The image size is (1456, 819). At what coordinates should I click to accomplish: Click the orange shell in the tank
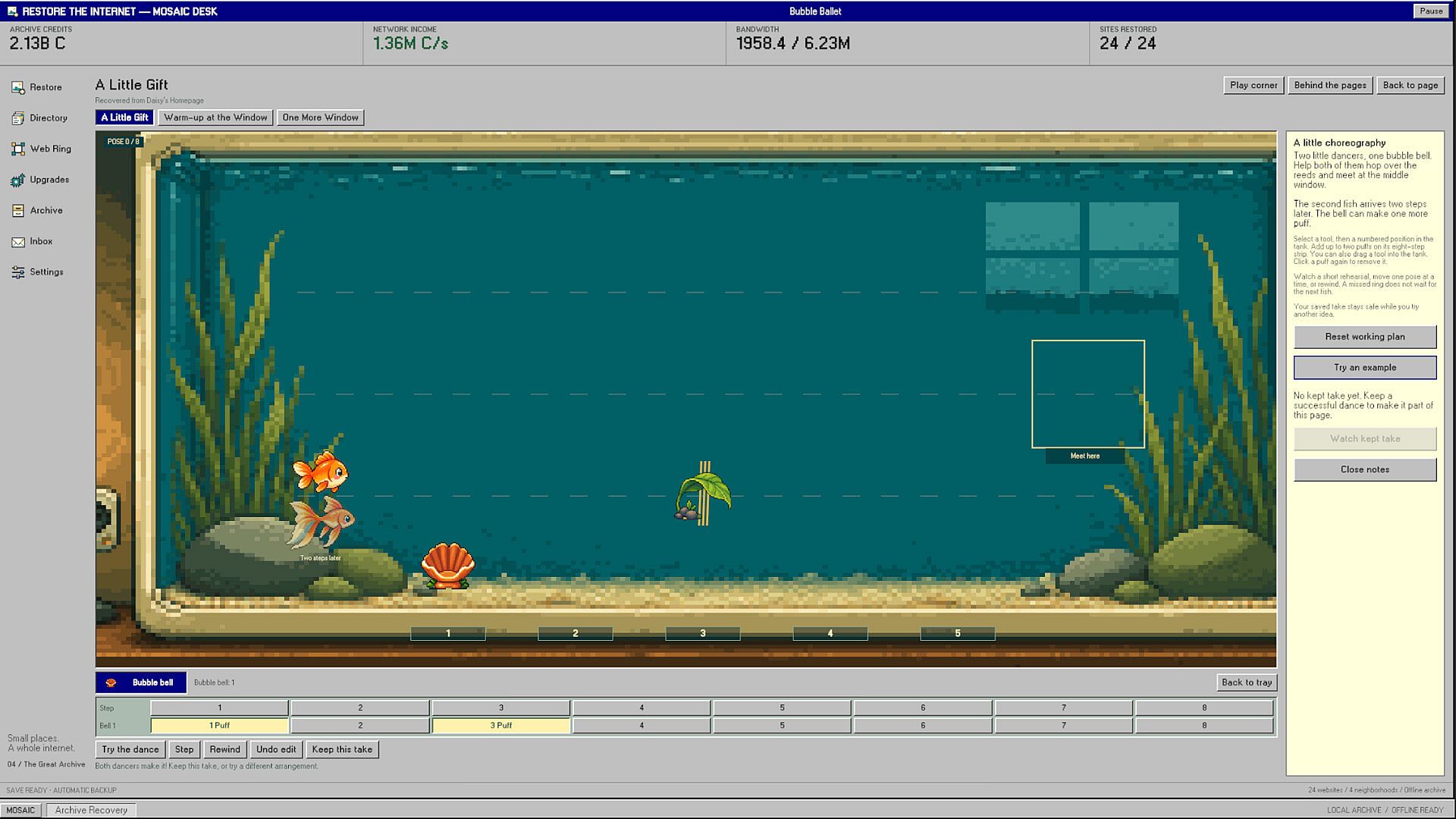pyautogui.click(x=447, y=566)
